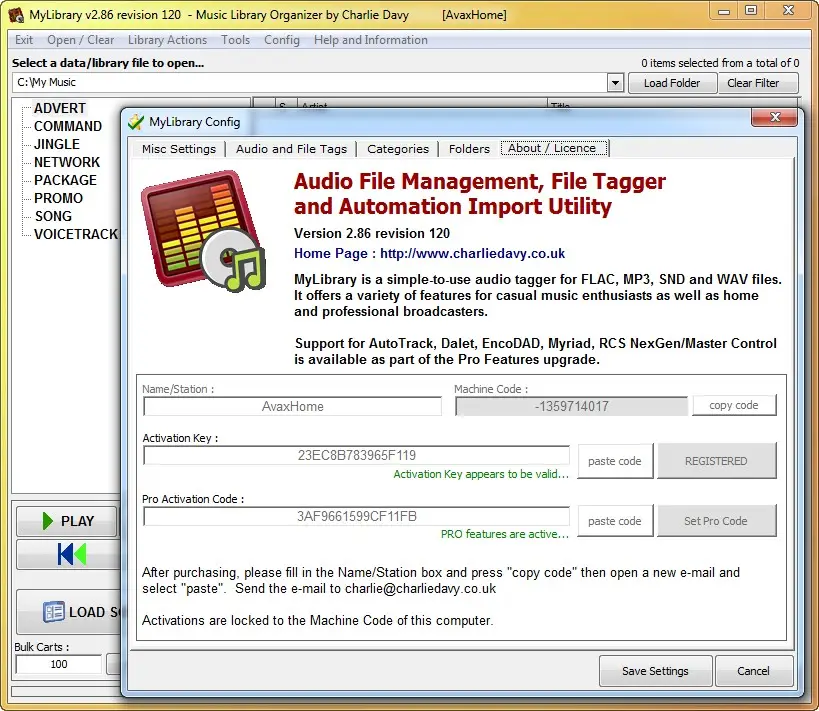Image resolution: width=819 pixels, height=711 pixels.
Task: Click the MyLibrary Config dialog title icon
Action: tap(136, 122)
